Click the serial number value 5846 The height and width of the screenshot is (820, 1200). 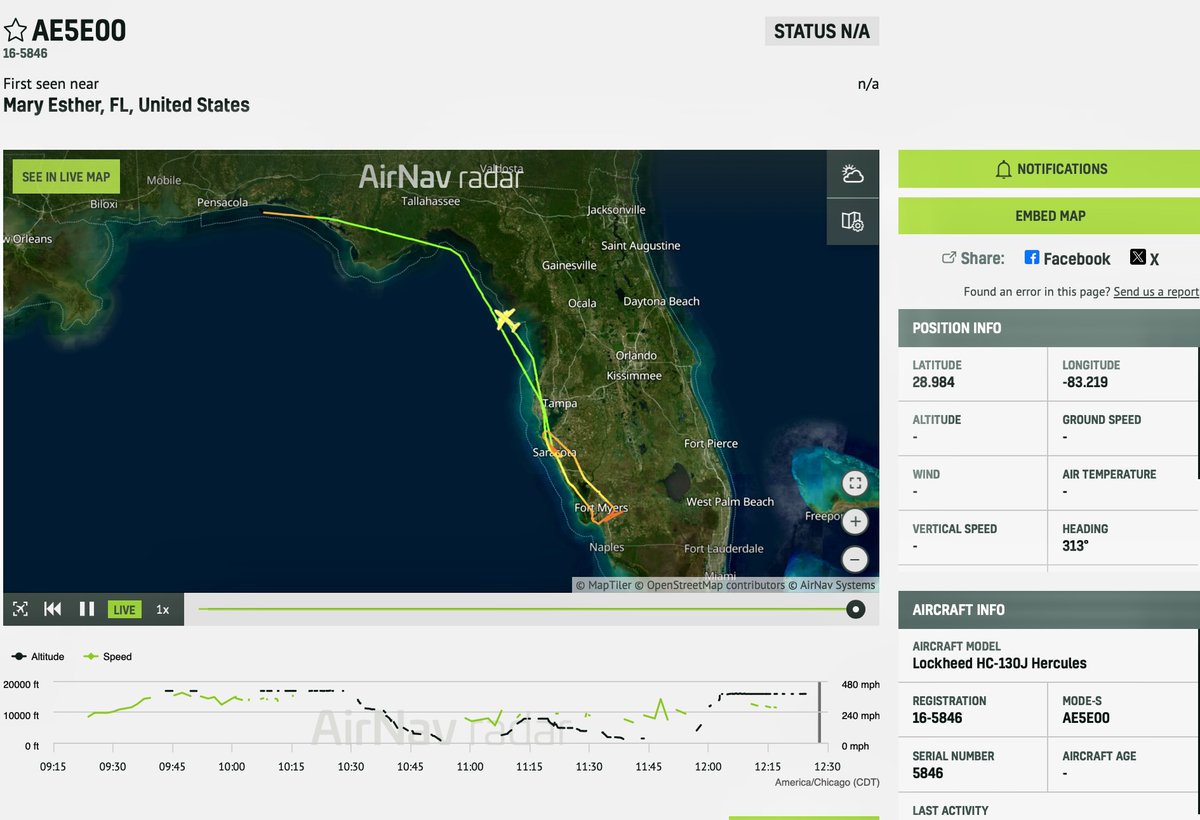coord(928,773)
